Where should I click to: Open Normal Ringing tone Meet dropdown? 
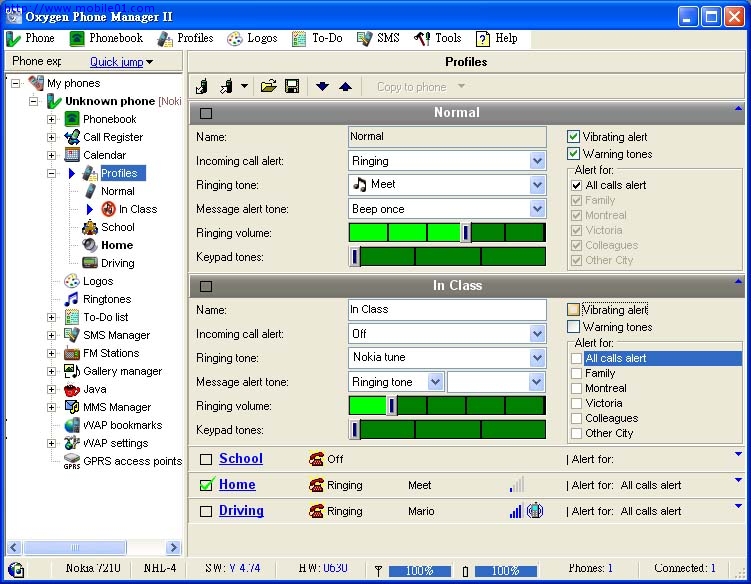coord(537,185)
